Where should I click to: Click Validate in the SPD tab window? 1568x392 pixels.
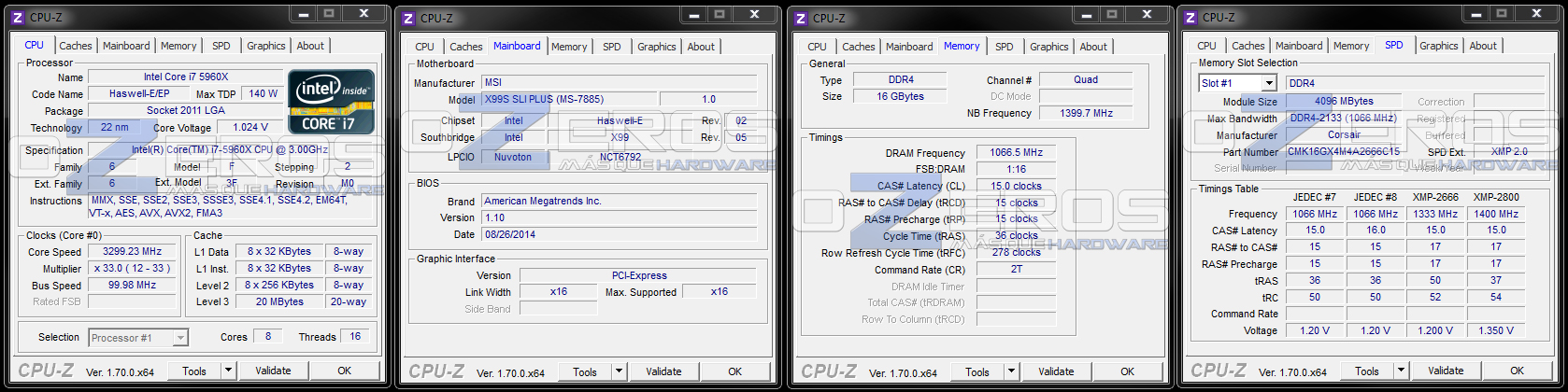point(1447,371)
